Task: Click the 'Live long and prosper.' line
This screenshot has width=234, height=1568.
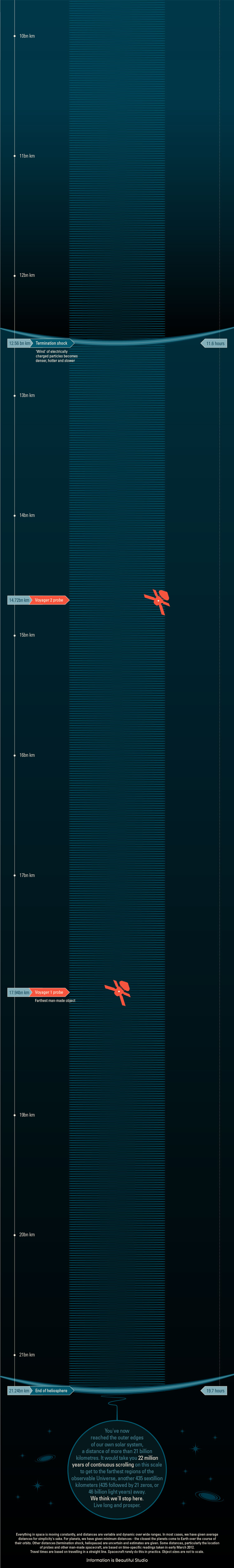Action: point(117,1505)
